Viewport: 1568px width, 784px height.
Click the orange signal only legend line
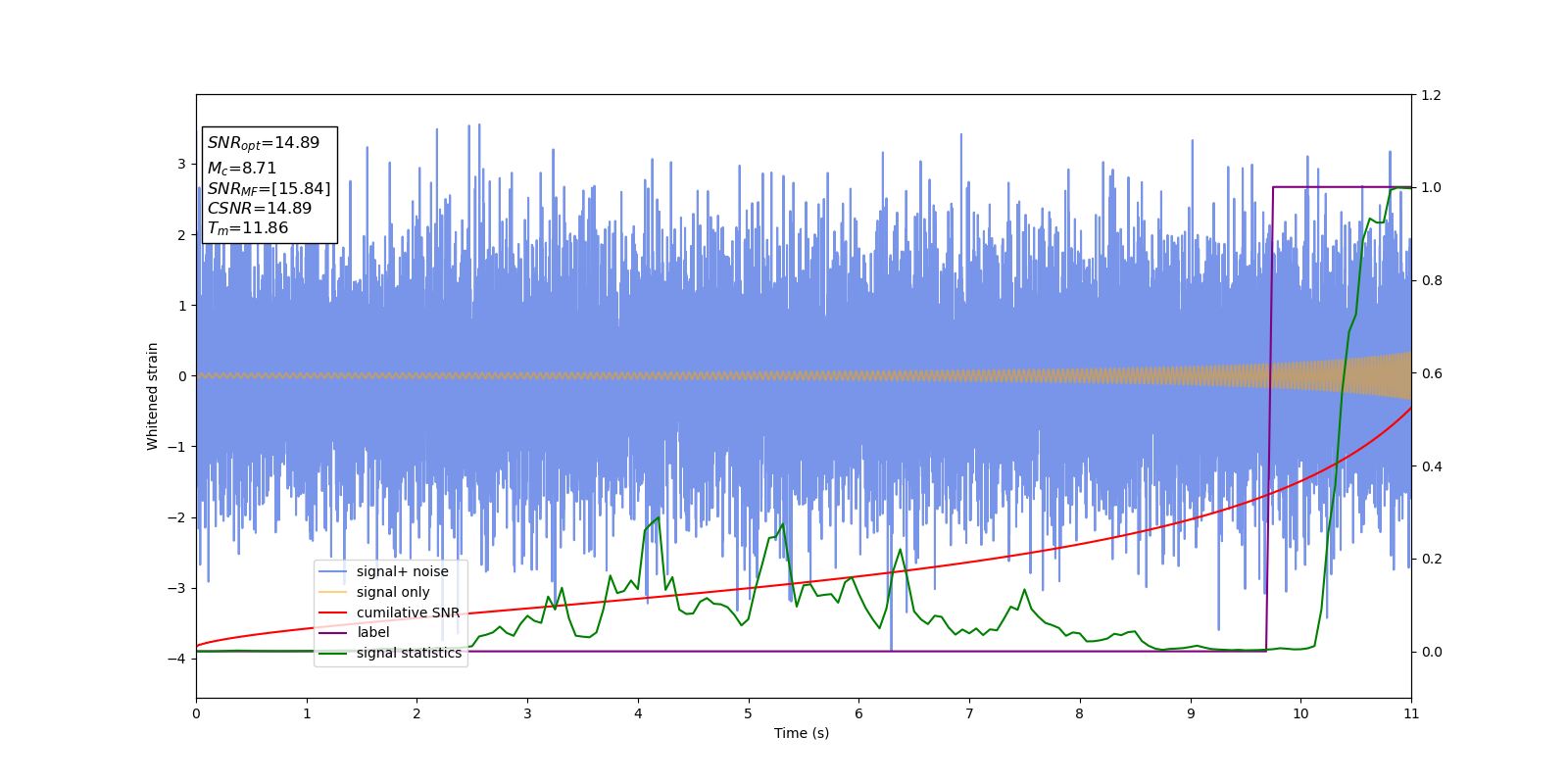click(x=333, y=592)
